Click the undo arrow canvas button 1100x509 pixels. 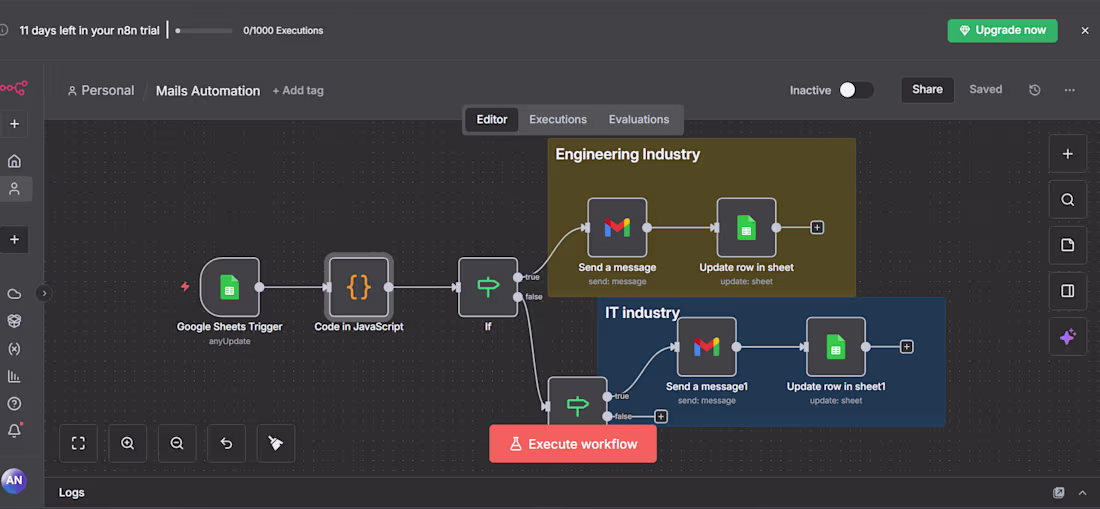click(x=227, y=443)
